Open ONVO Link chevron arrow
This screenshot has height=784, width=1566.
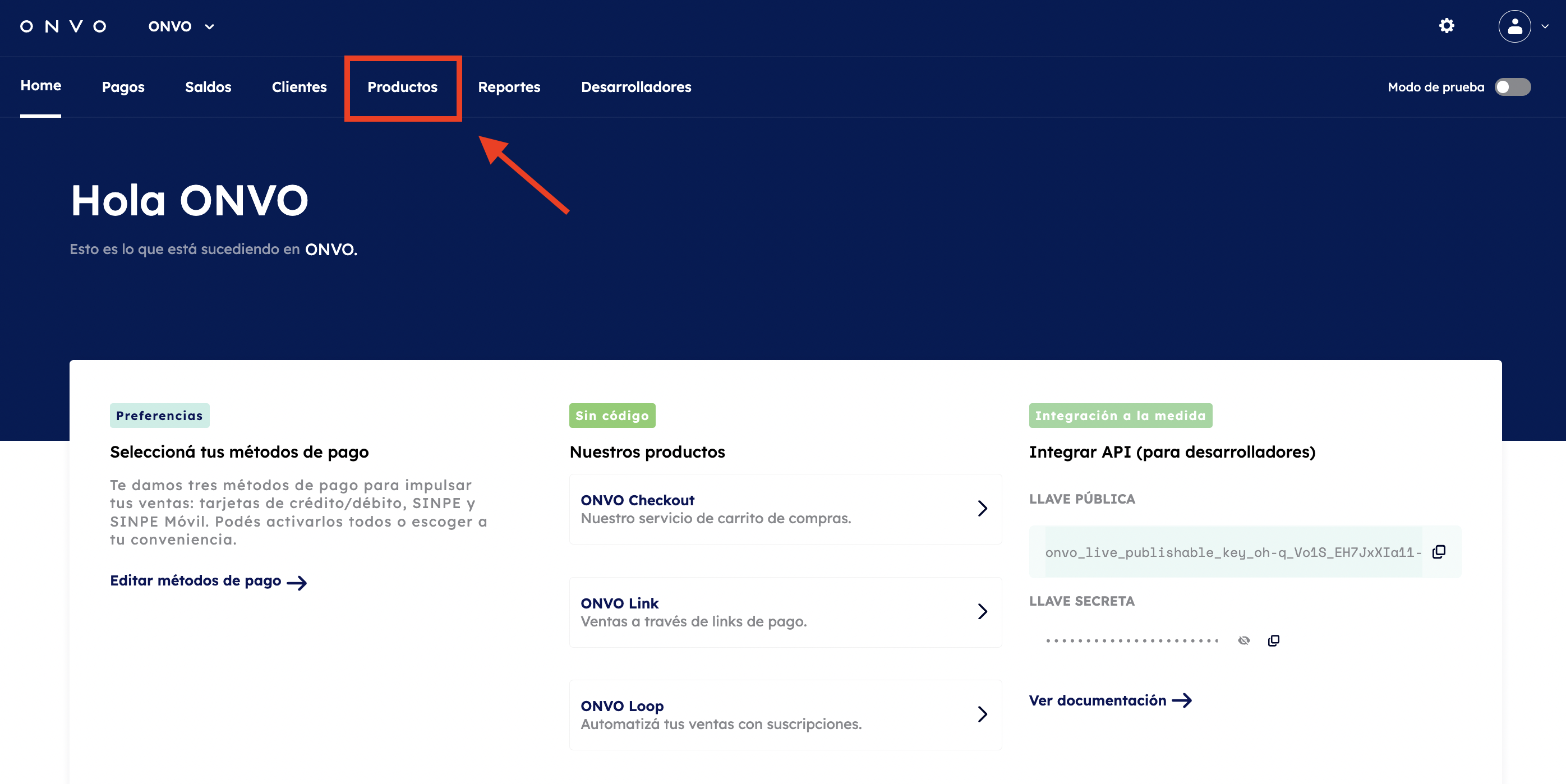(983, 611)
